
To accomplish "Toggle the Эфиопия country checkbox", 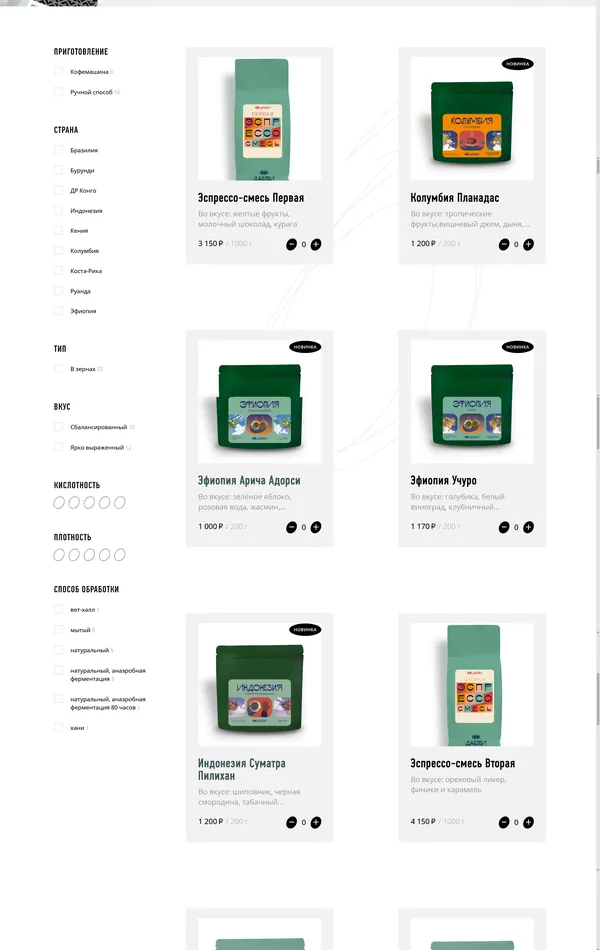I will (x=58, y=311).
